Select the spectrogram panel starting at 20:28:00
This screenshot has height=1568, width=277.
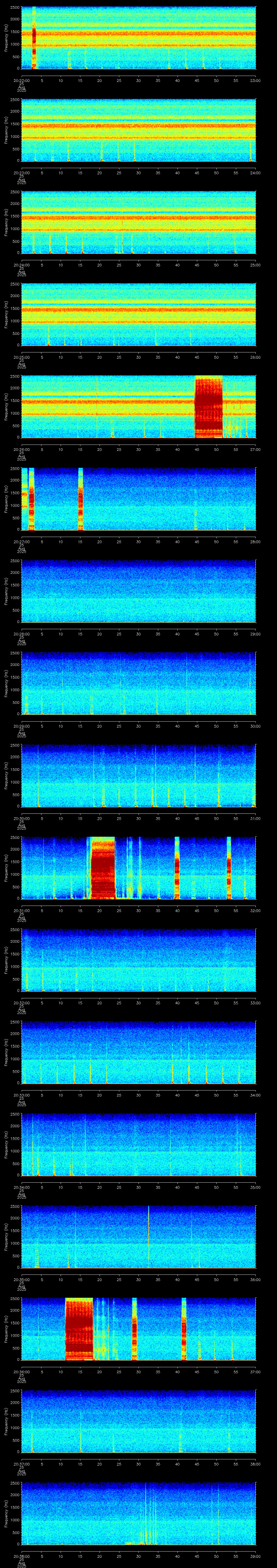[138, 592]
